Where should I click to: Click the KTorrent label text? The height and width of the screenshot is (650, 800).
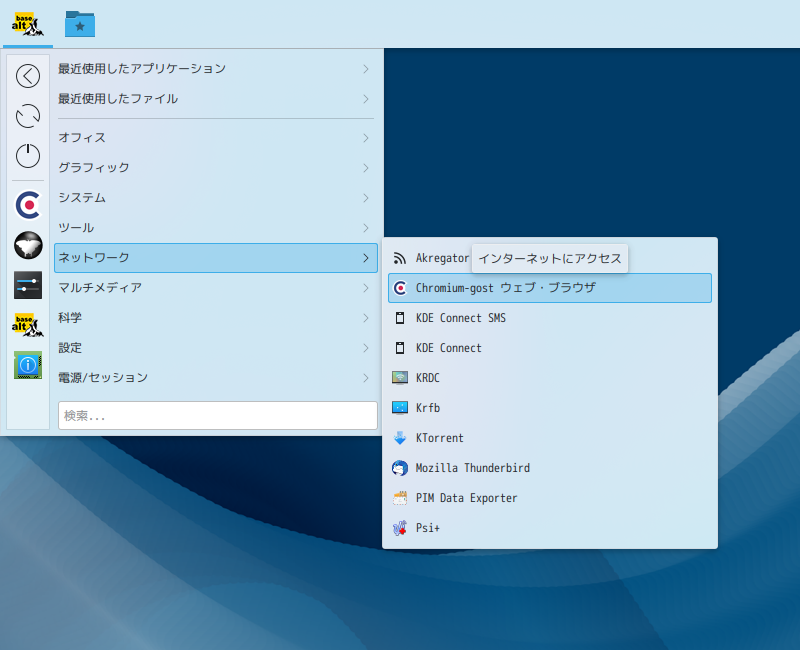440,438
